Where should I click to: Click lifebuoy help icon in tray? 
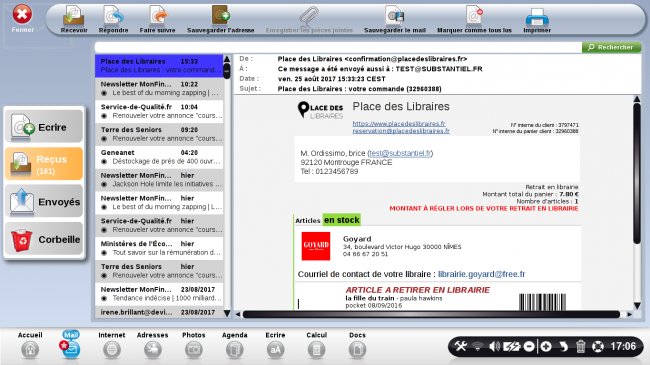coord(598,346)
